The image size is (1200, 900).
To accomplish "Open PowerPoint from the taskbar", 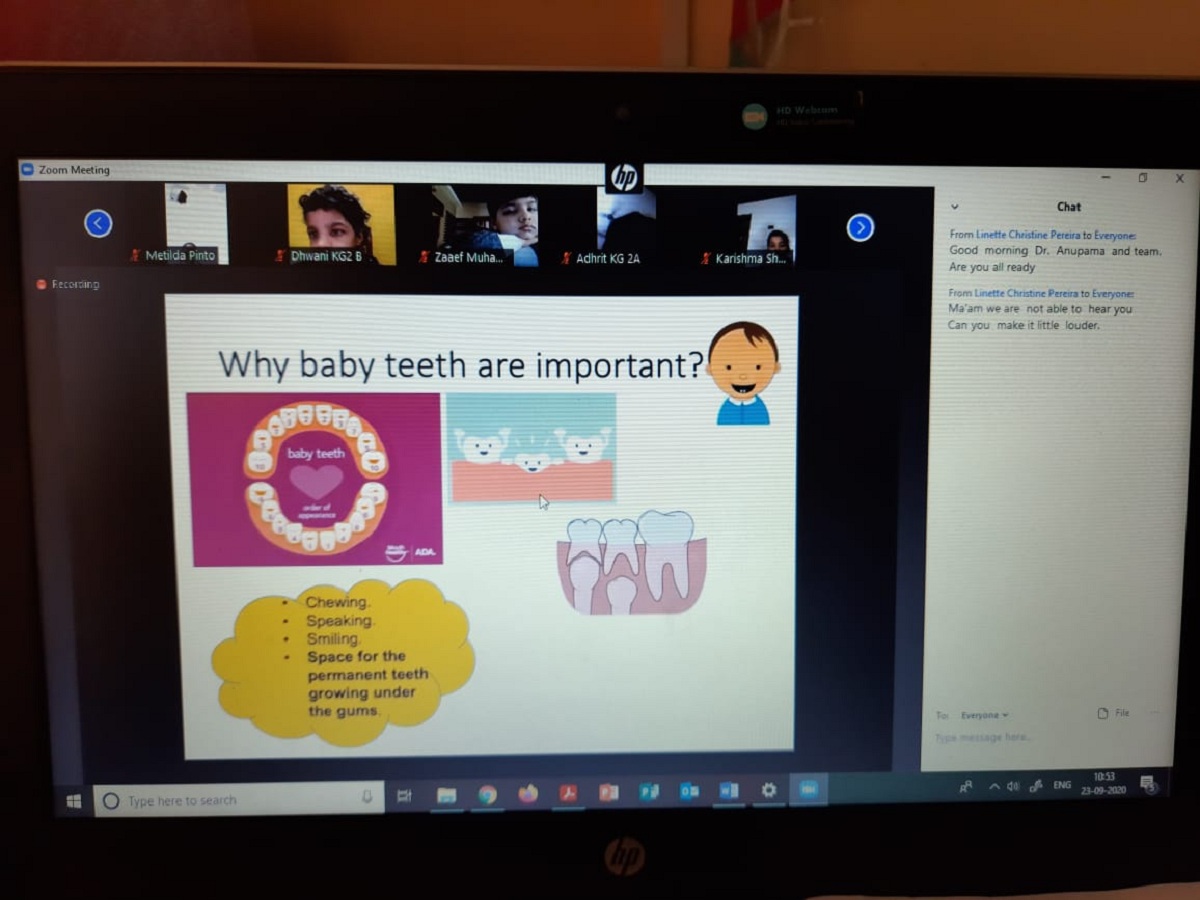I will (608, 793).
